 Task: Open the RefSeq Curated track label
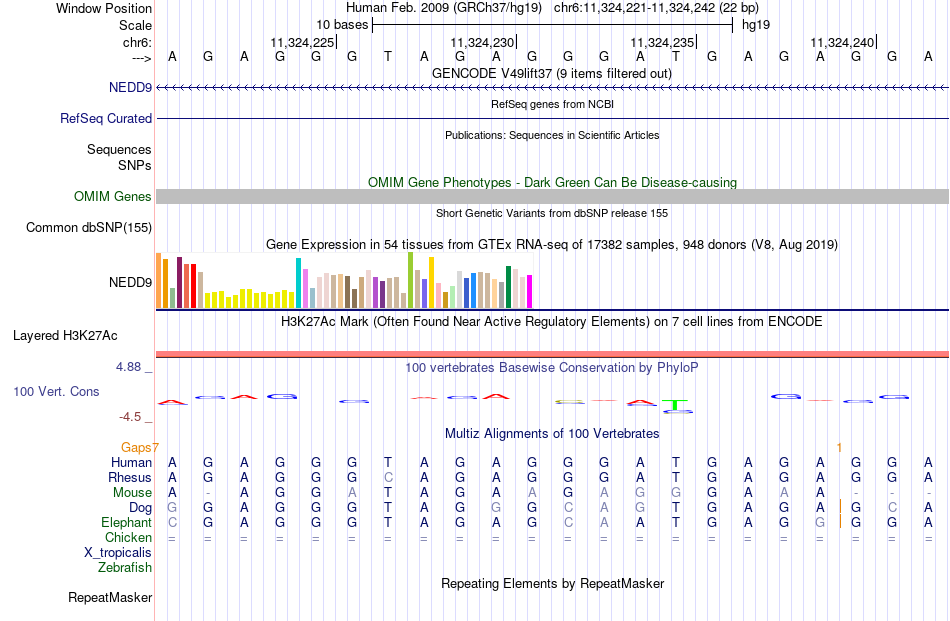[x=106, y=118]
